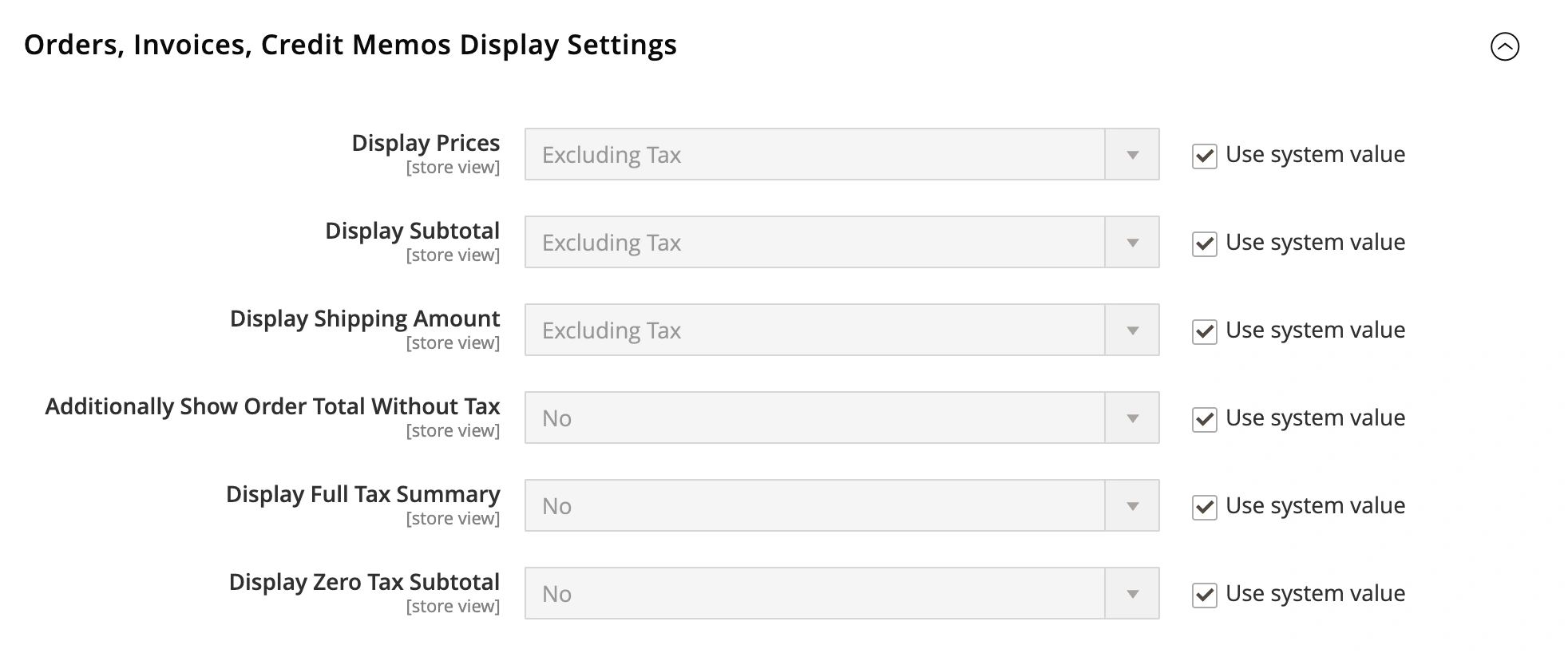1568x653 pixels.
Task: Toggle system value checkbox for Display Full Tax Summary
Action: point(1204,507)
